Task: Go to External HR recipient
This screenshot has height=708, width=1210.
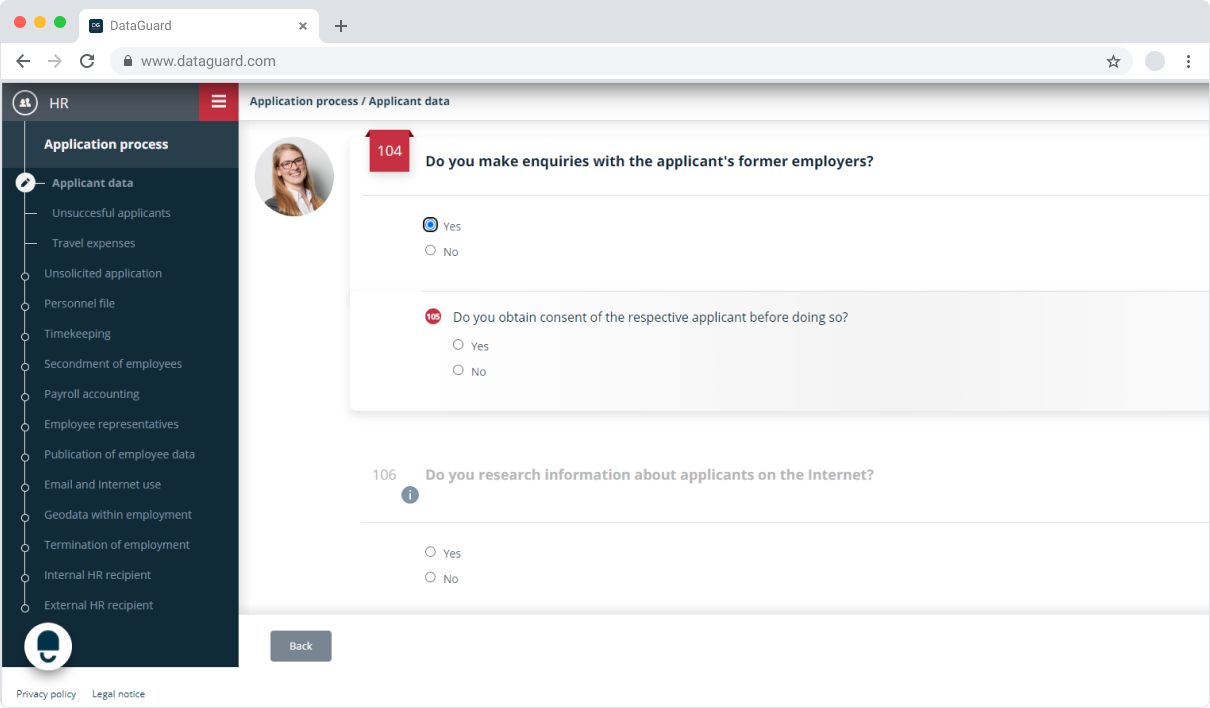Action: click(x=99, y=605)
